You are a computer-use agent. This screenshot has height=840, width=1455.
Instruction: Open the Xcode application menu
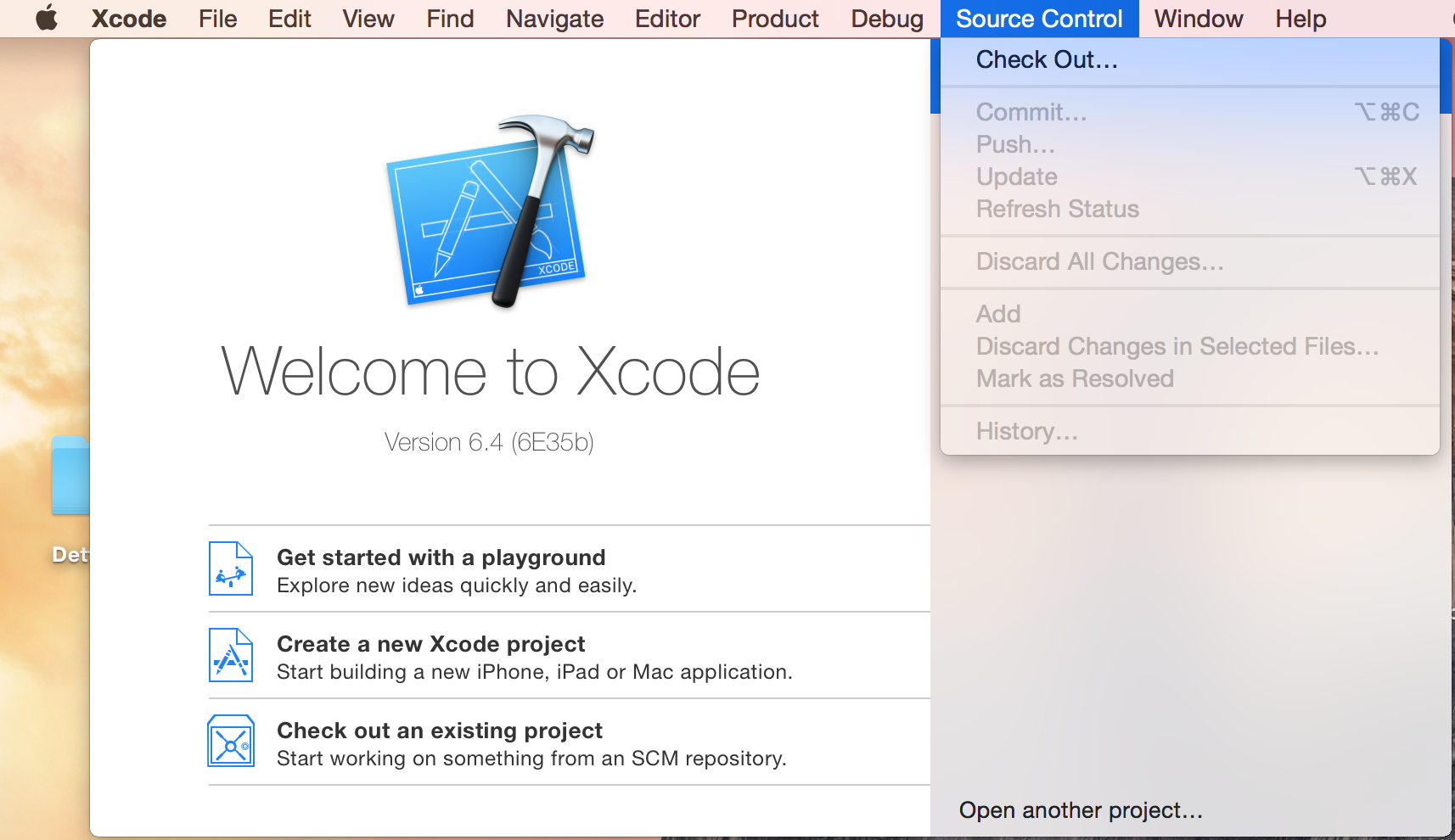click(129, 19)
